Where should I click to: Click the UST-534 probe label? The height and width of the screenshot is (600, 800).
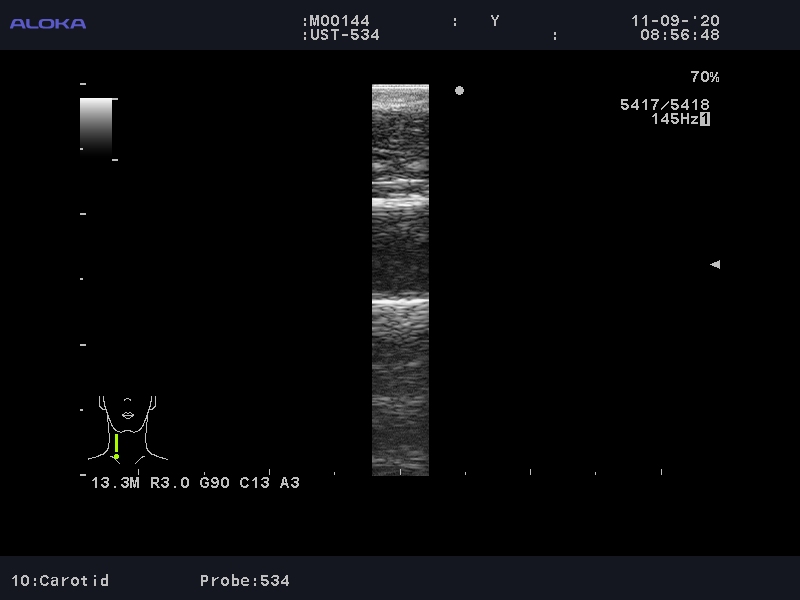pyautogui.click(x=340, y=35)
